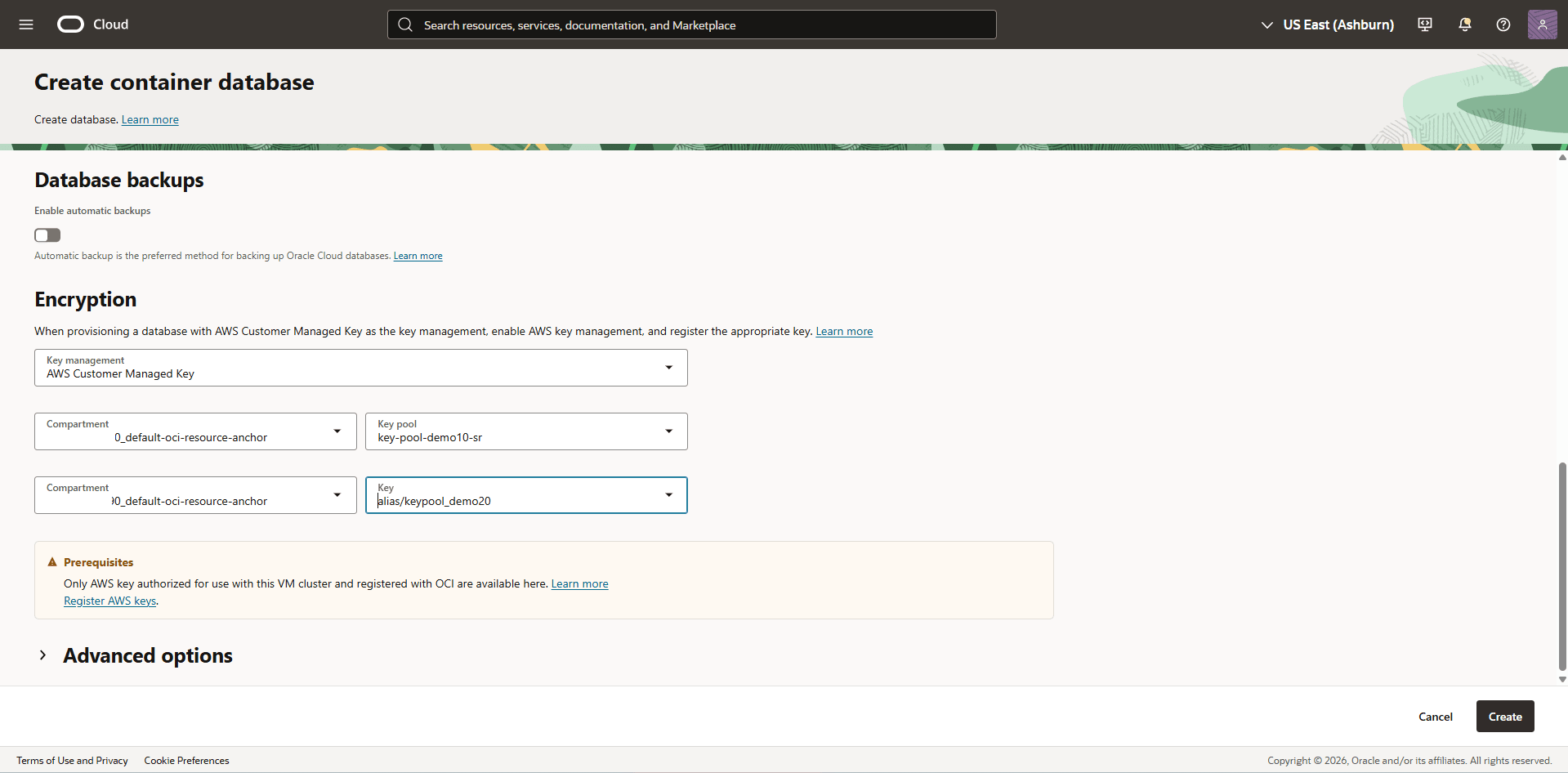The height and width of the screenshot is (773, 1568).
Task: Open Terms of Use and Privacy link
Action: click(72, 761)
